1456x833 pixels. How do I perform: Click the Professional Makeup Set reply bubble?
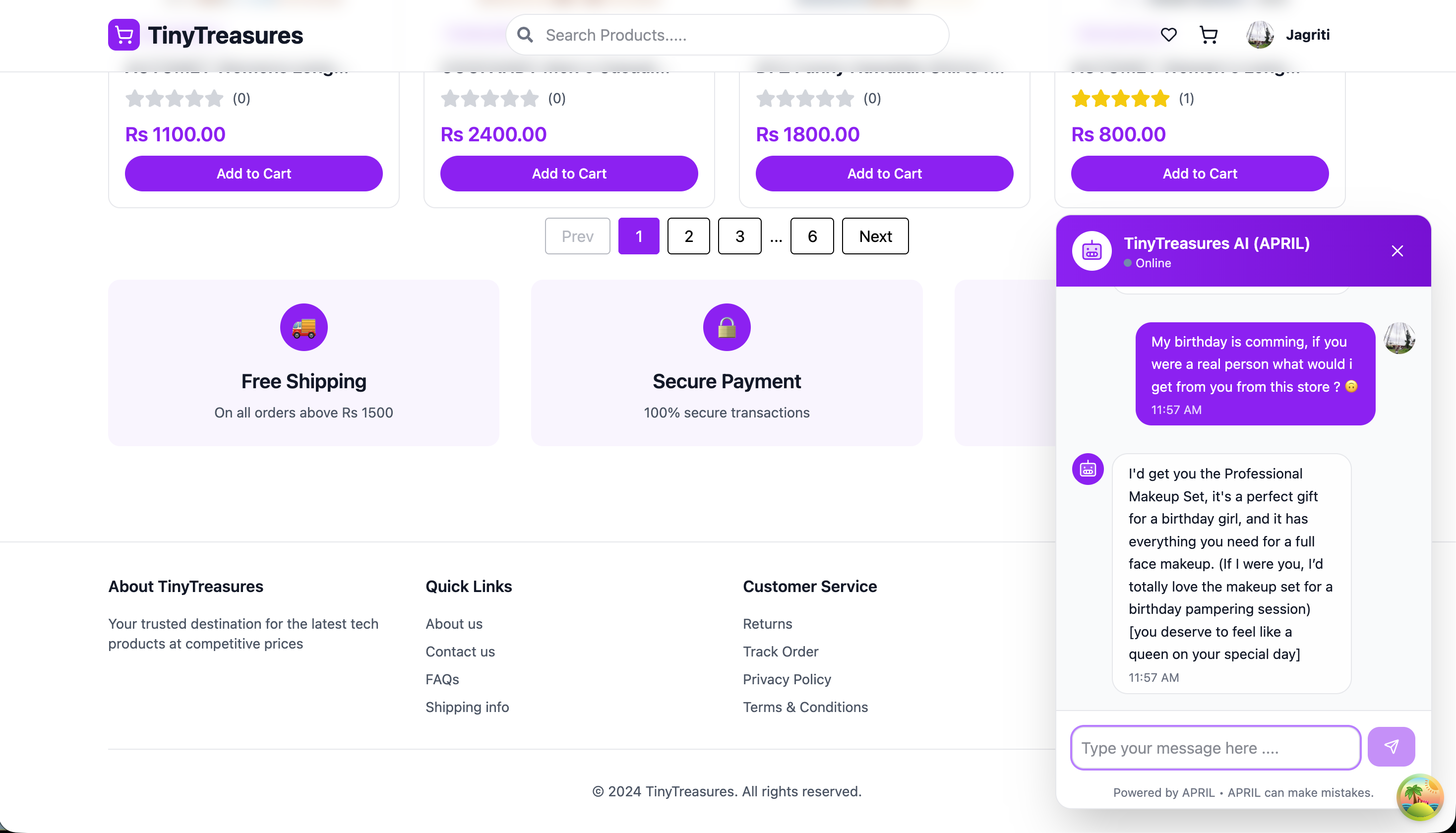click(1231, 573)
